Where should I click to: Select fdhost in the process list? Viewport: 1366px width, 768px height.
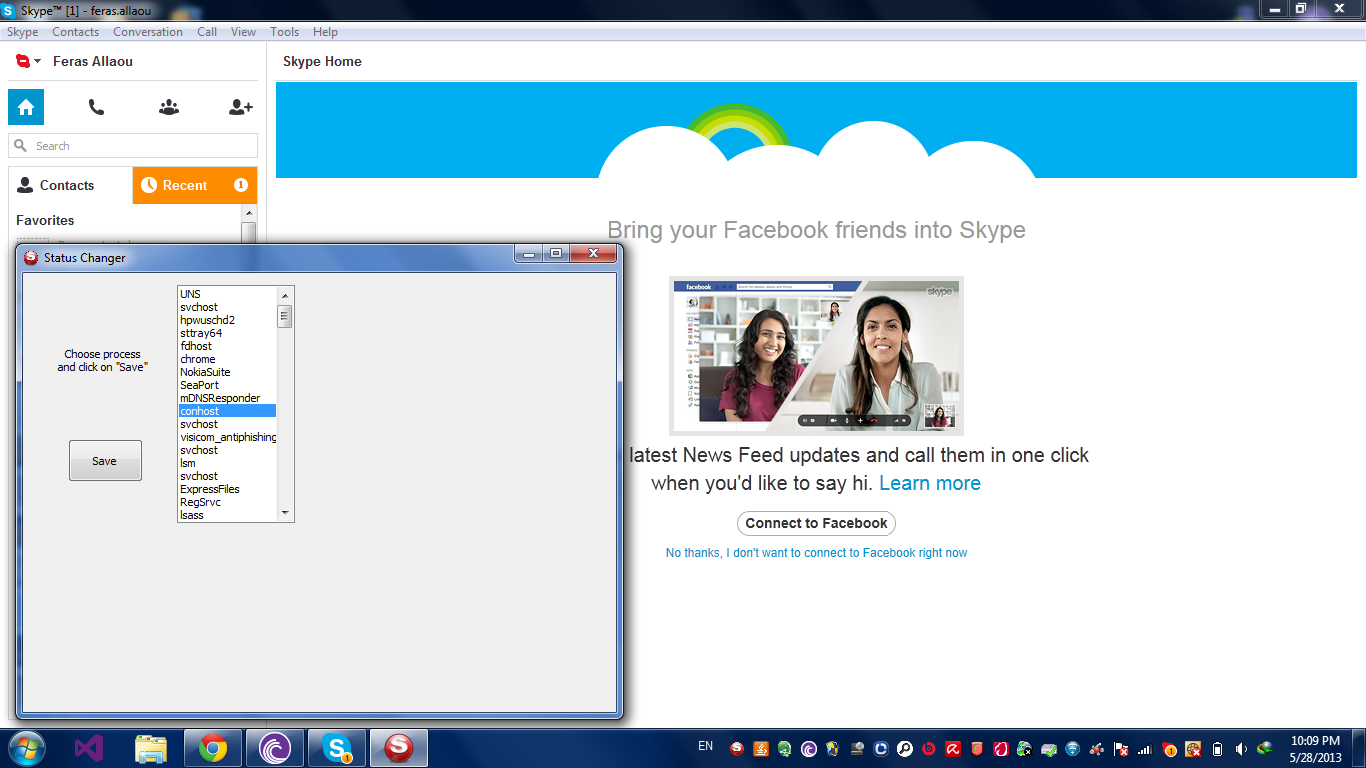[x=227, y=346]
